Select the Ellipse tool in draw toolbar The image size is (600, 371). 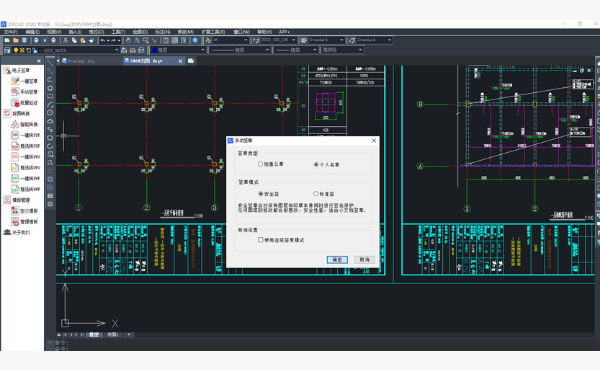tap(50, 138)
